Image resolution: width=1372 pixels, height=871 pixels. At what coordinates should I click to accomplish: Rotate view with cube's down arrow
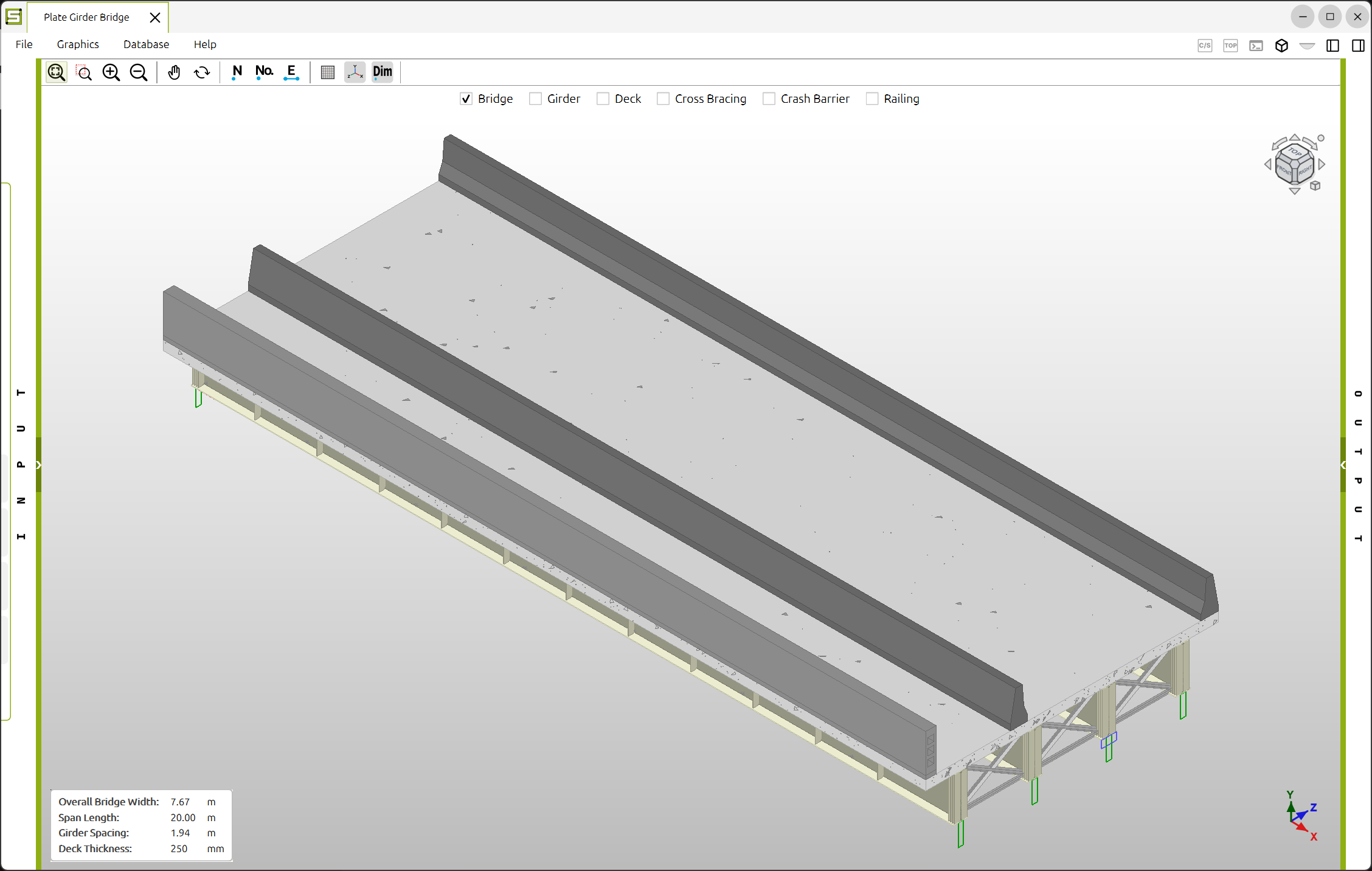point(1295,191)
